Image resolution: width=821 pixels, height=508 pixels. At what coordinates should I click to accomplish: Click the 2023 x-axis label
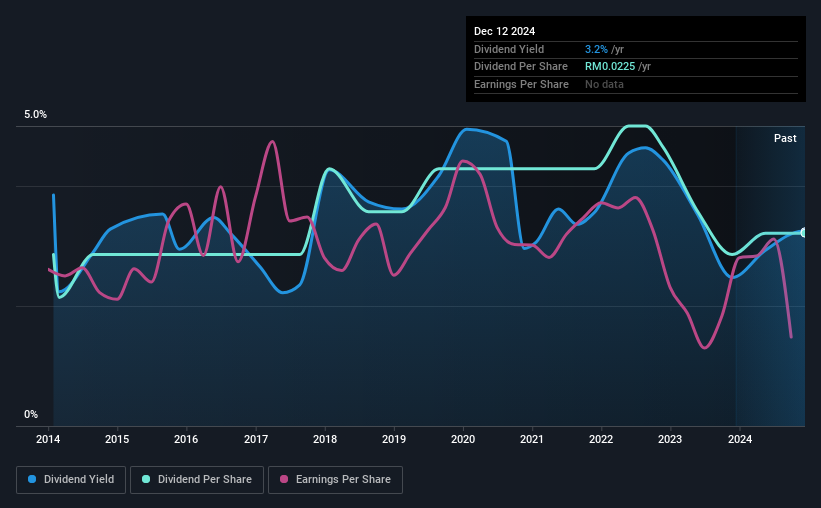point(670,439)
